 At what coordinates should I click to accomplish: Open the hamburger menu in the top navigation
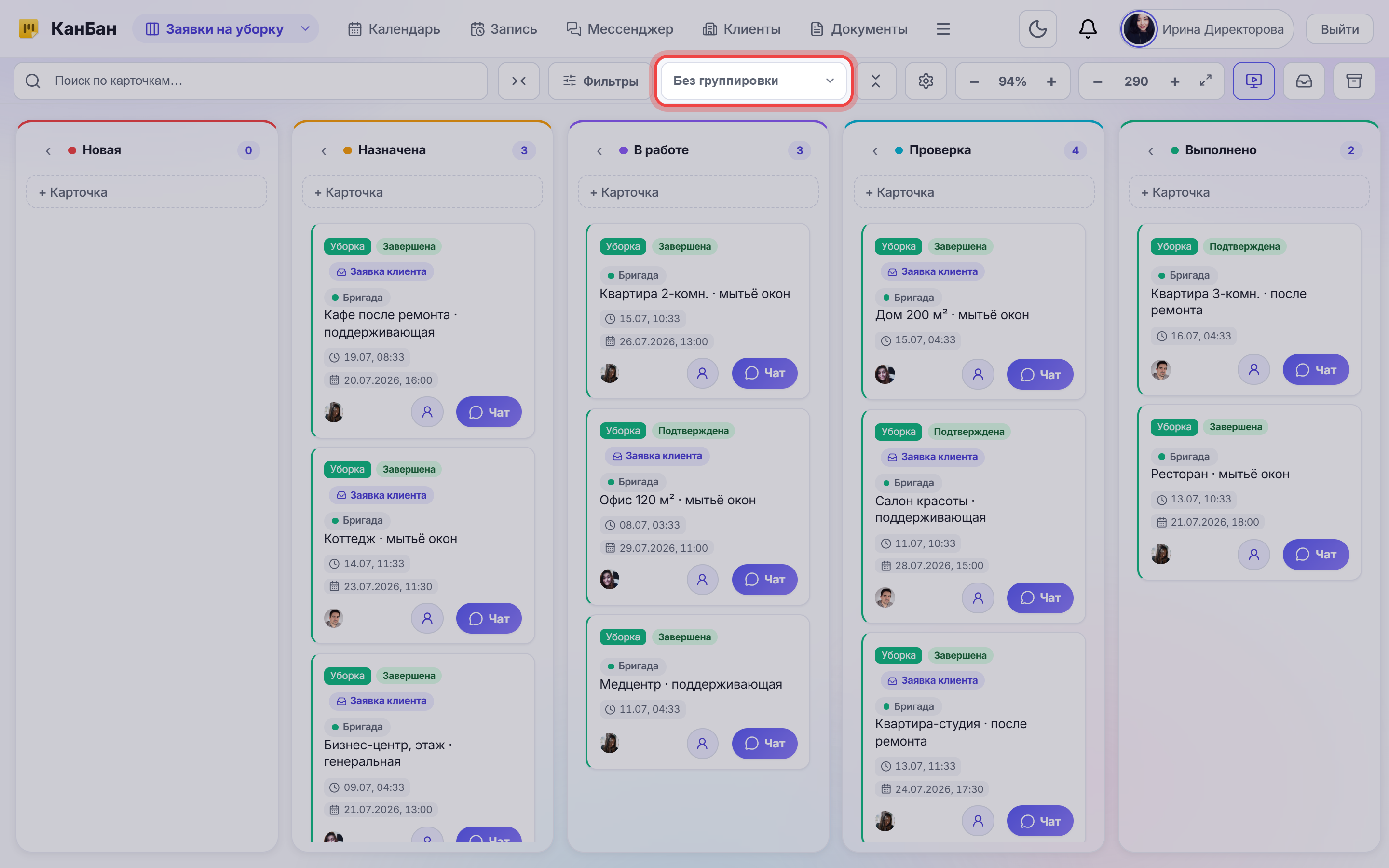pos(943,29)
